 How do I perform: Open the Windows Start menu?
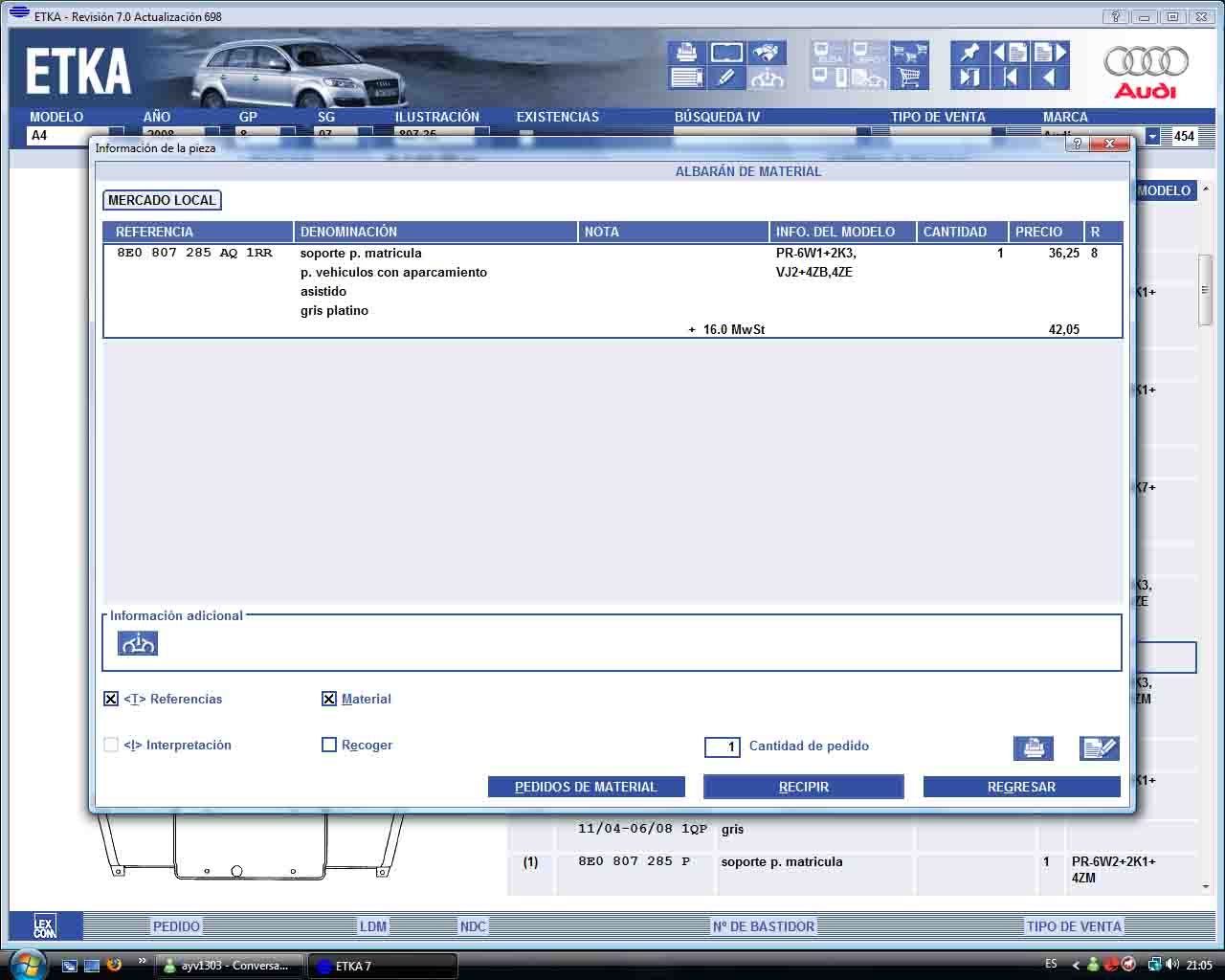(x=27, y=964)
